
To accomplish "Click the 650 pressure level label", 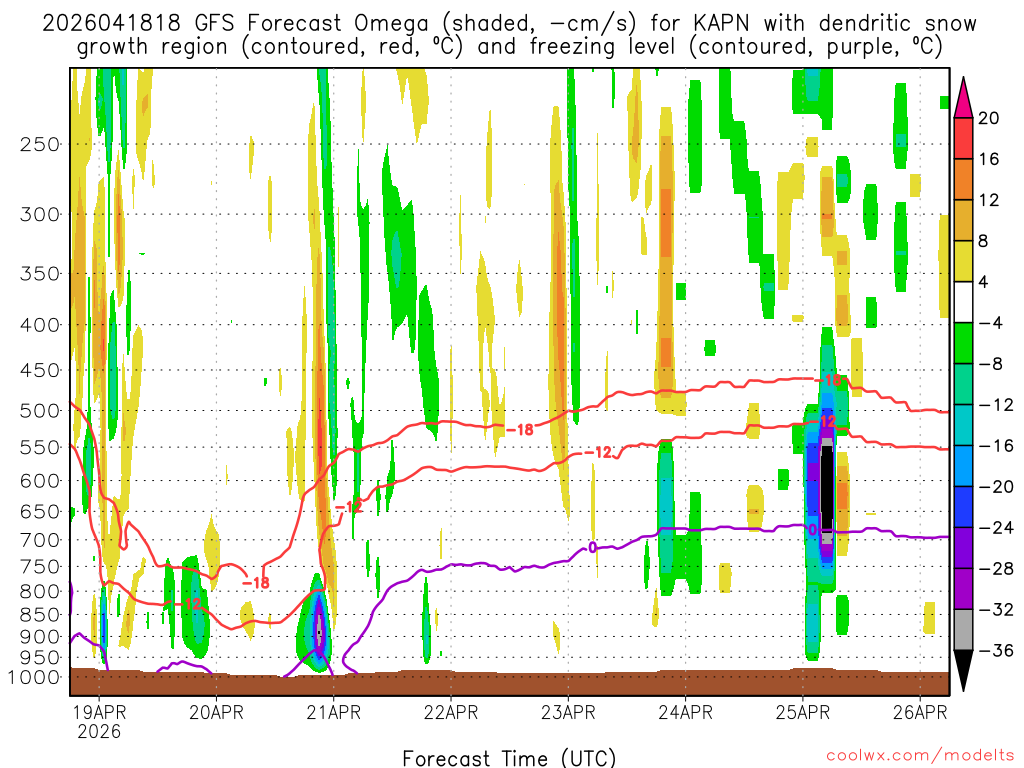I will [40, 511].
